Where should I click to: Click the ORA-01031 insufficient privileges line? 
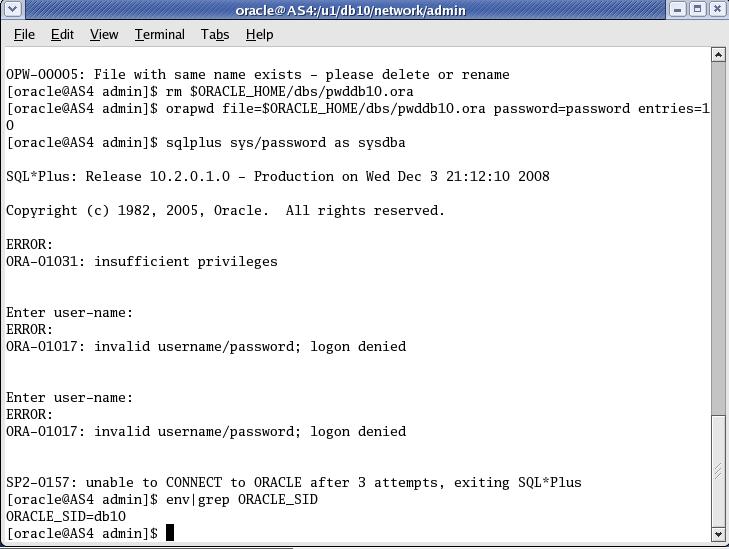tap(141, 261)
